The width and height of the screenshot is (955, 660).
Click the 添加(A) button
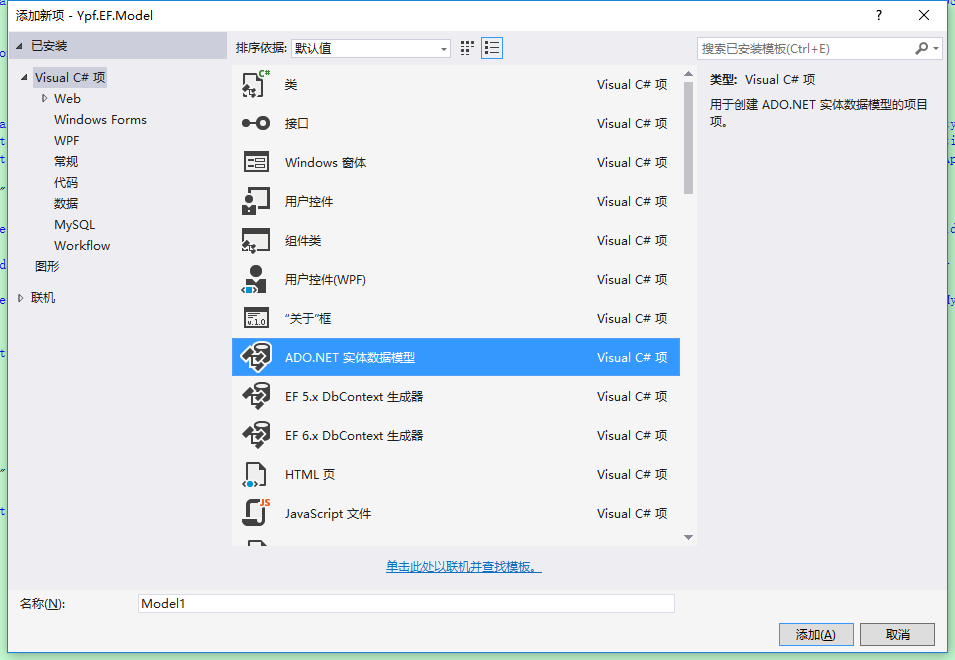pos(816,634)
